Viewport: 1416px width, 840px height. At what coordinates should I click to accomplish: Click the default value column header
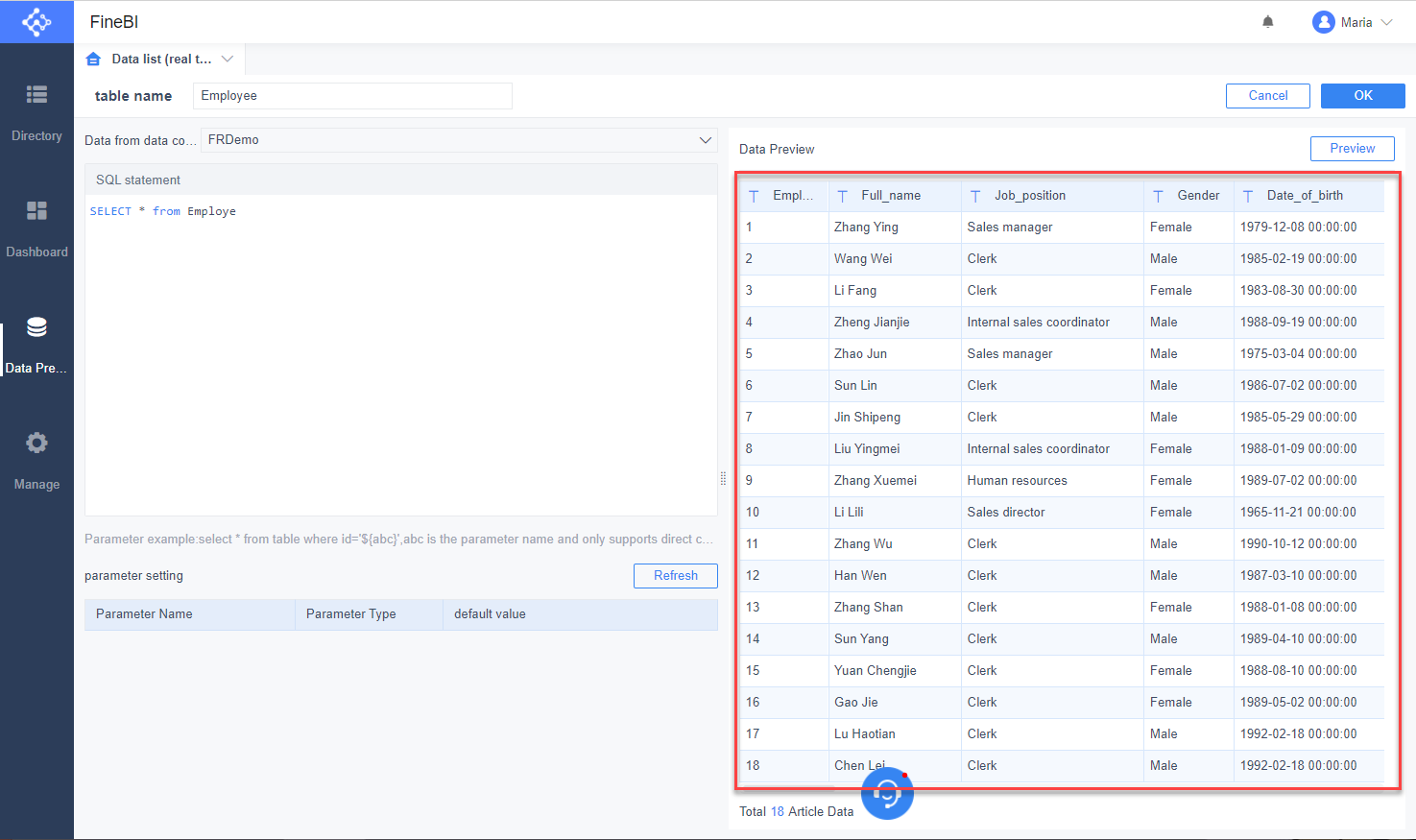tap(580, 614)
